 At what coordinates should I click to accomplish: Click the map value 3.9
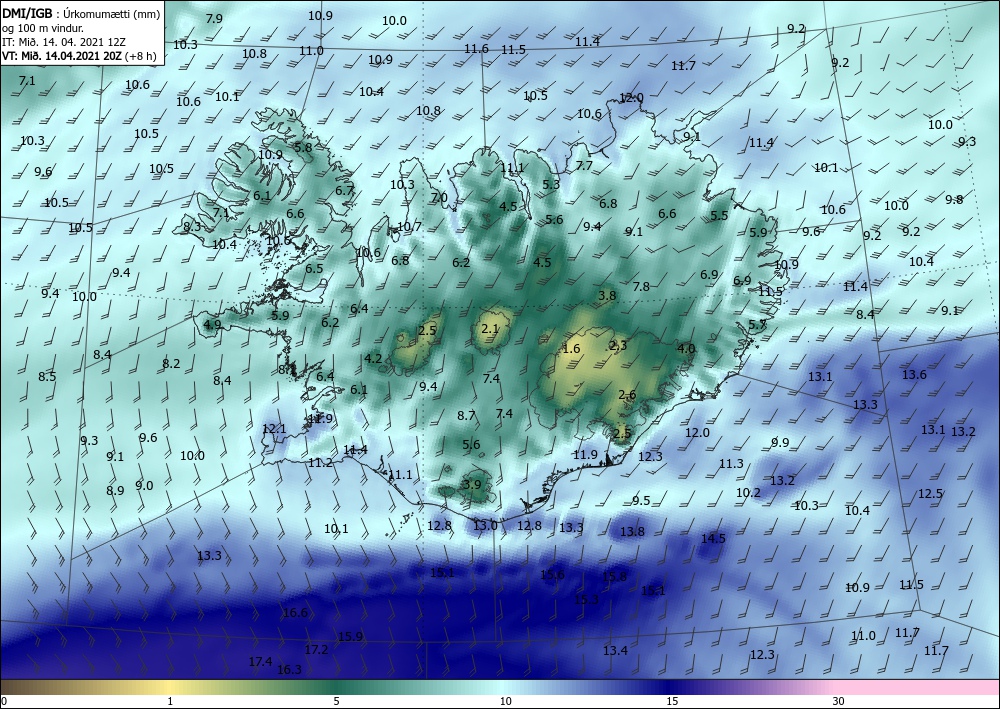click(x=472, y=485)
